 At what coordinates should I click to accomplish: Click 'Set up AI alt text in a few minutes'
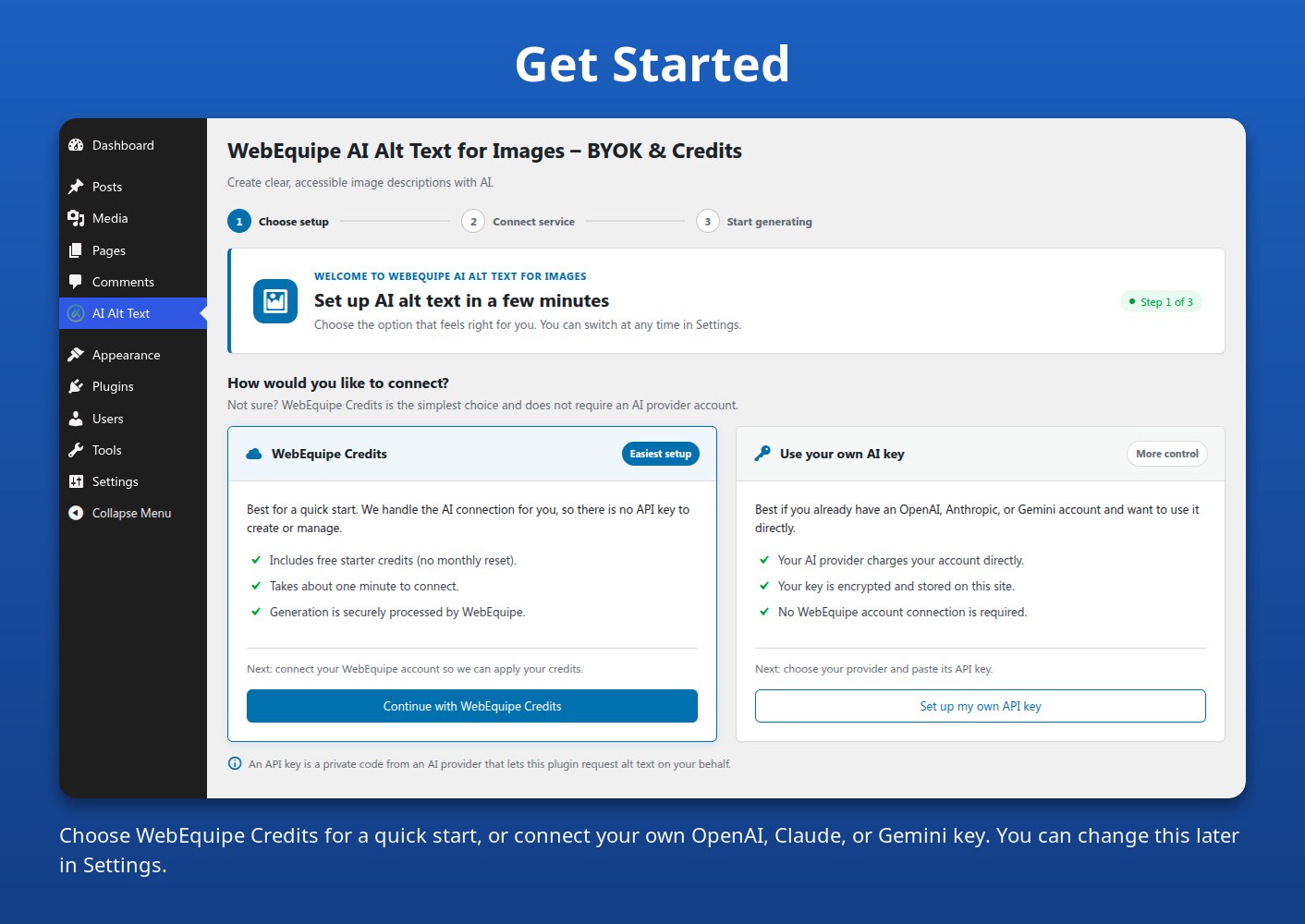461,300
